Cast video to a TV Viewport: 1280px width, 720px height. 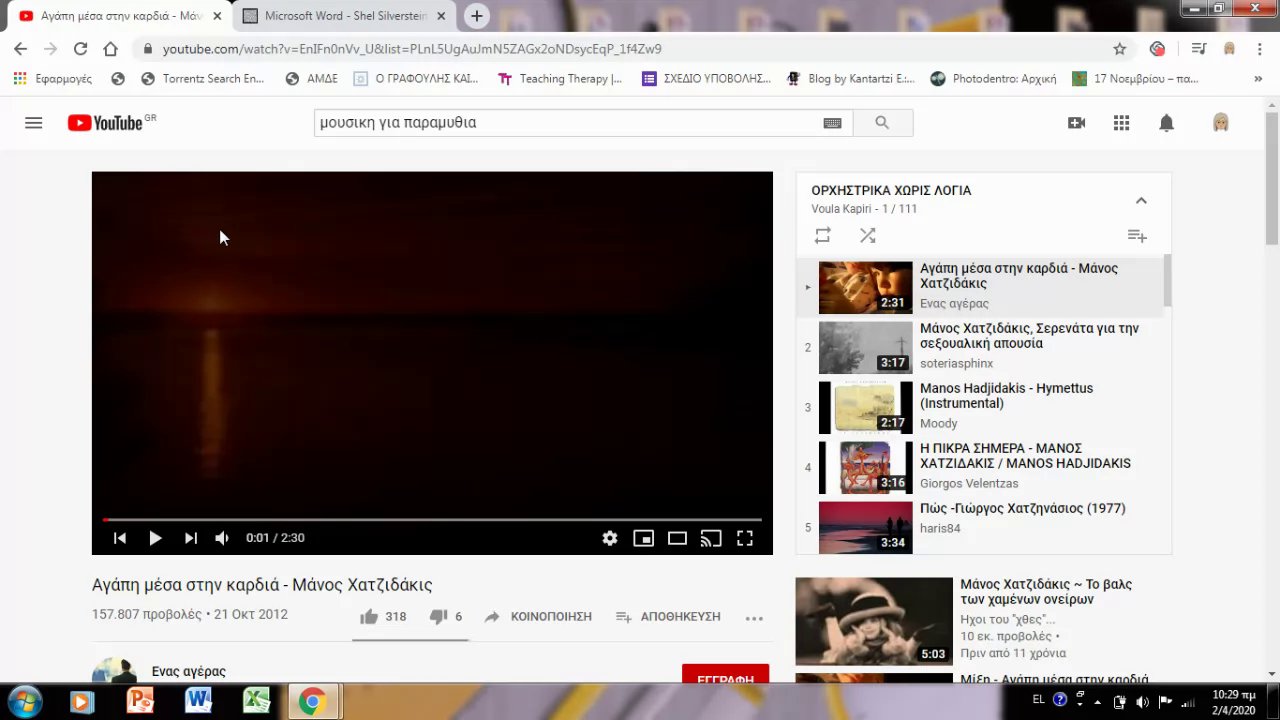711,538
